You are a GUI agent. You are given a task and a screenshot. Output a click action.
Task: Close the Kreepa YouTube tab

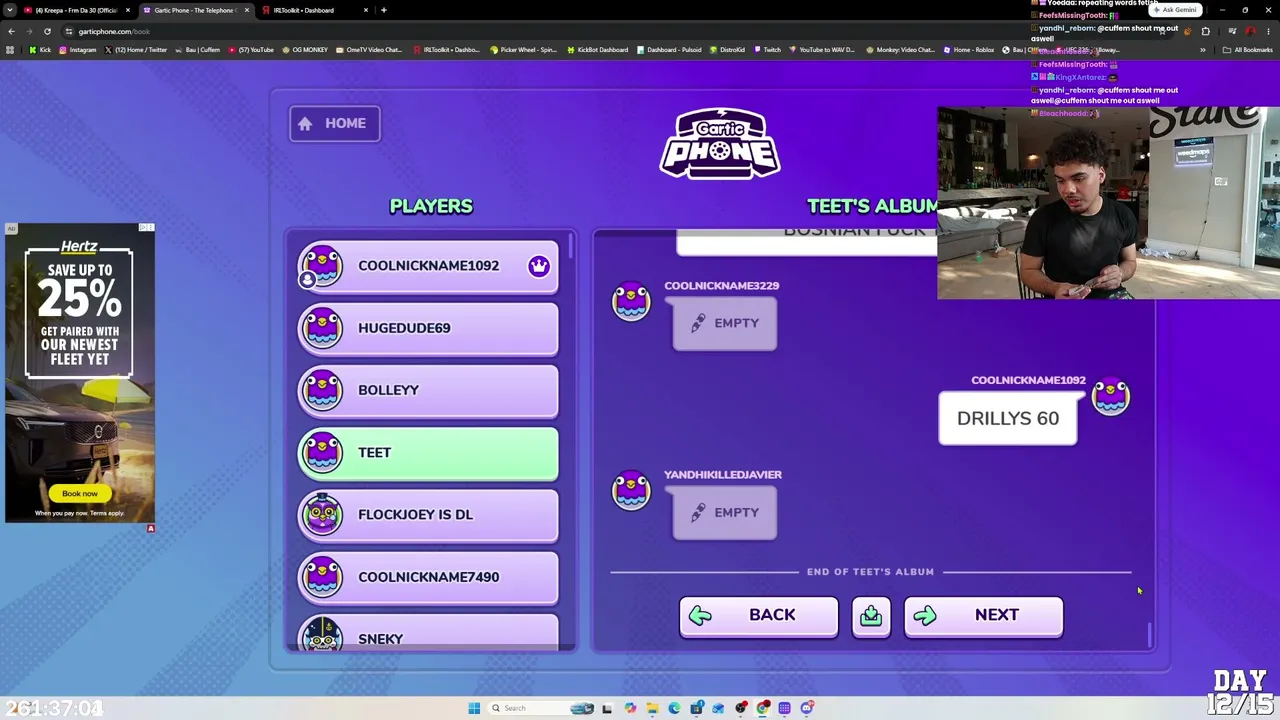coord(128,10)
